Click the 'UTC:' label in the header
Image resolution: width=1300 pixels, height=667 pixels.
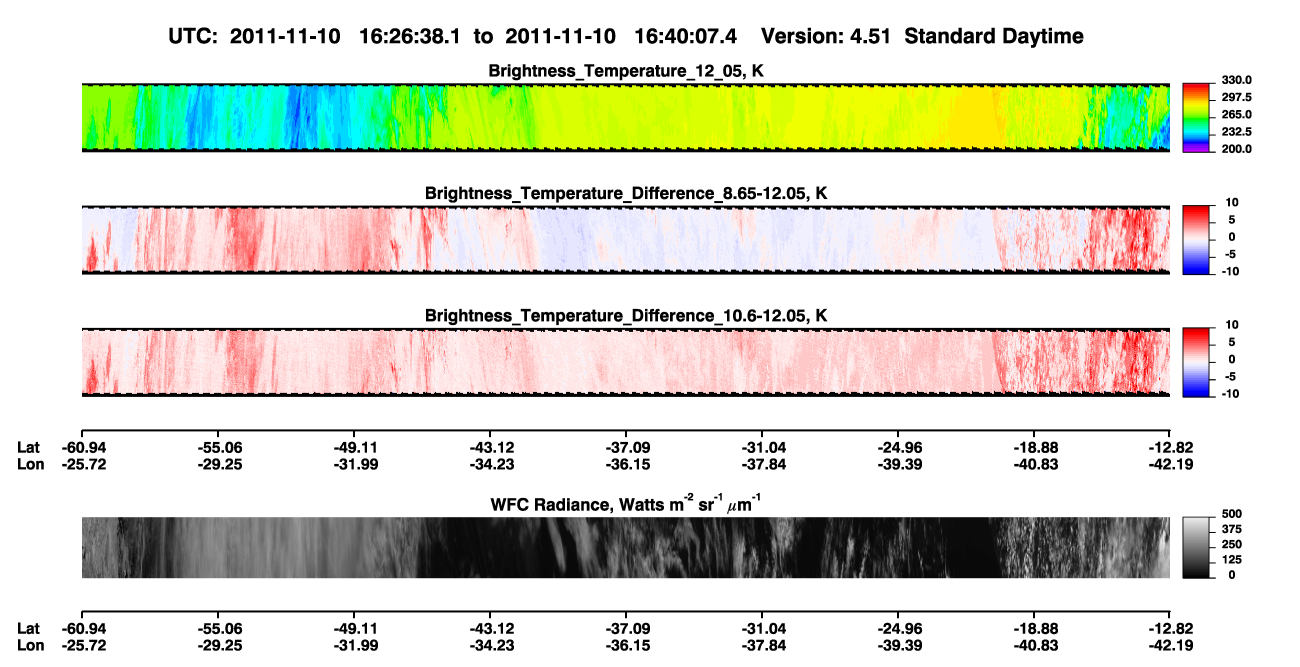(192, 36)
